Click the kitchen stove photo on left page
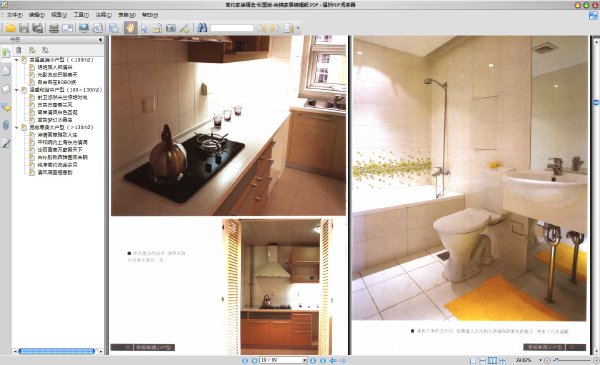The image size is (600, 365). [x=228, y=126]
